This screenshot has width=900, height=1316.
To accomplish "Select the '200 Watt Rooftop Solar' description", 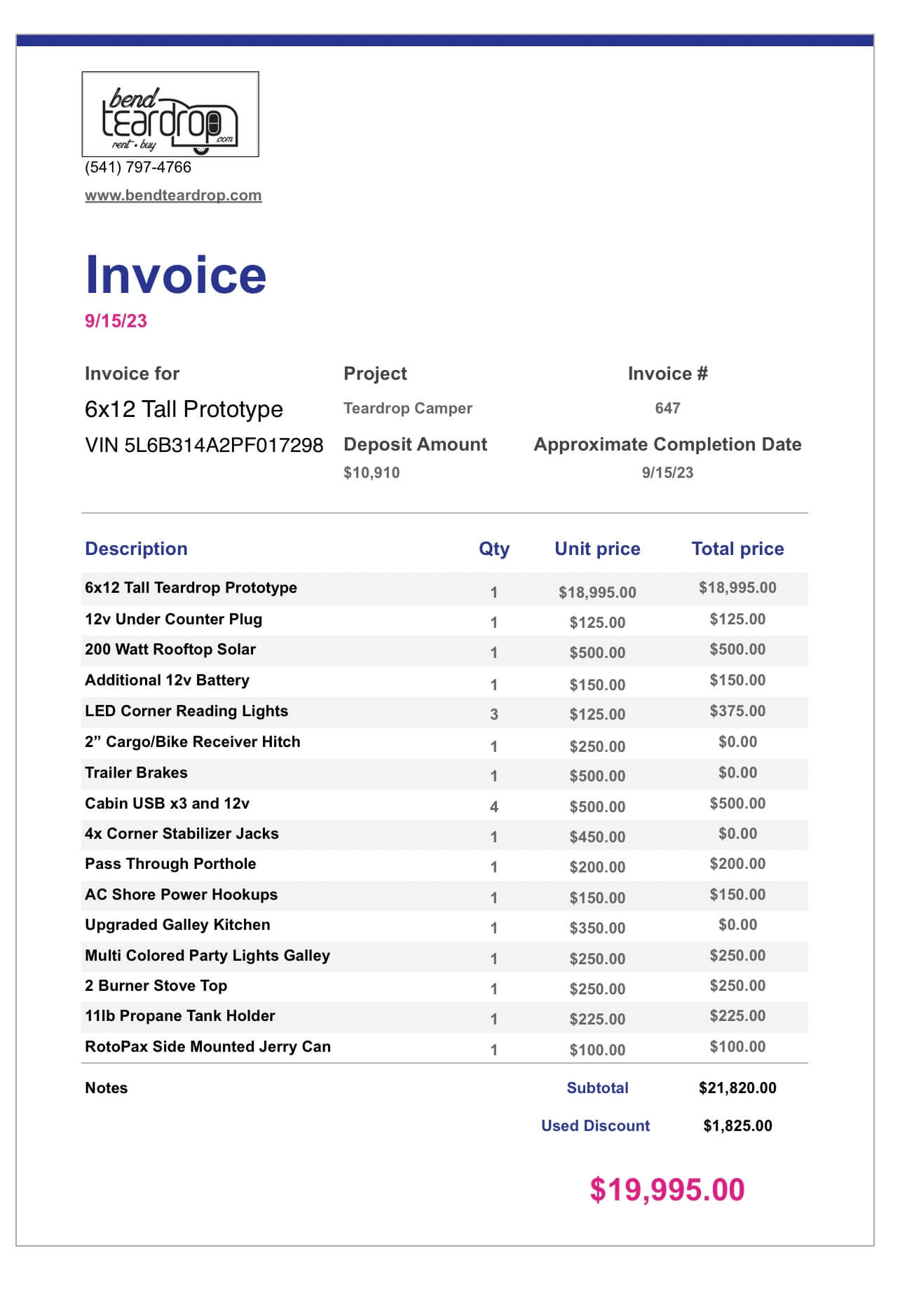I will [x=170, y=650].
